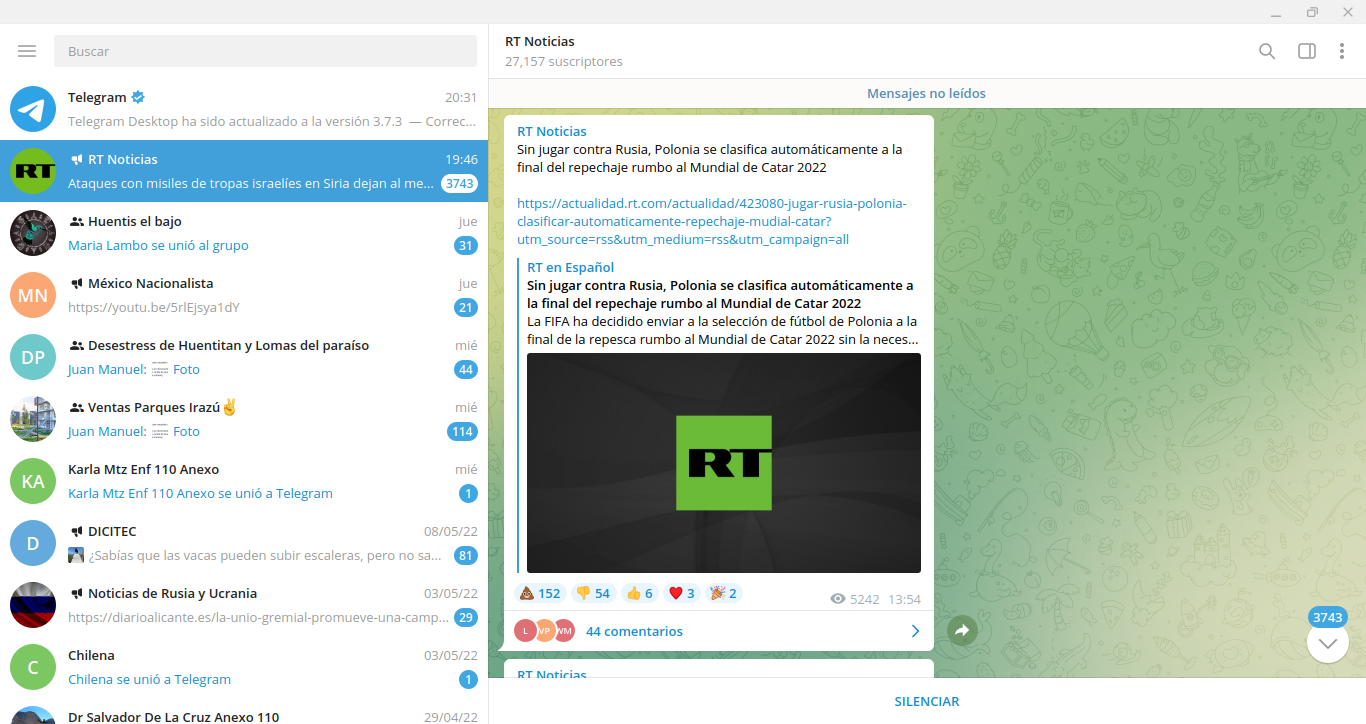Viewport: 1366px width, 724px height.
Task: Click the arrow chevron on comments row
Action: point(914,631)
